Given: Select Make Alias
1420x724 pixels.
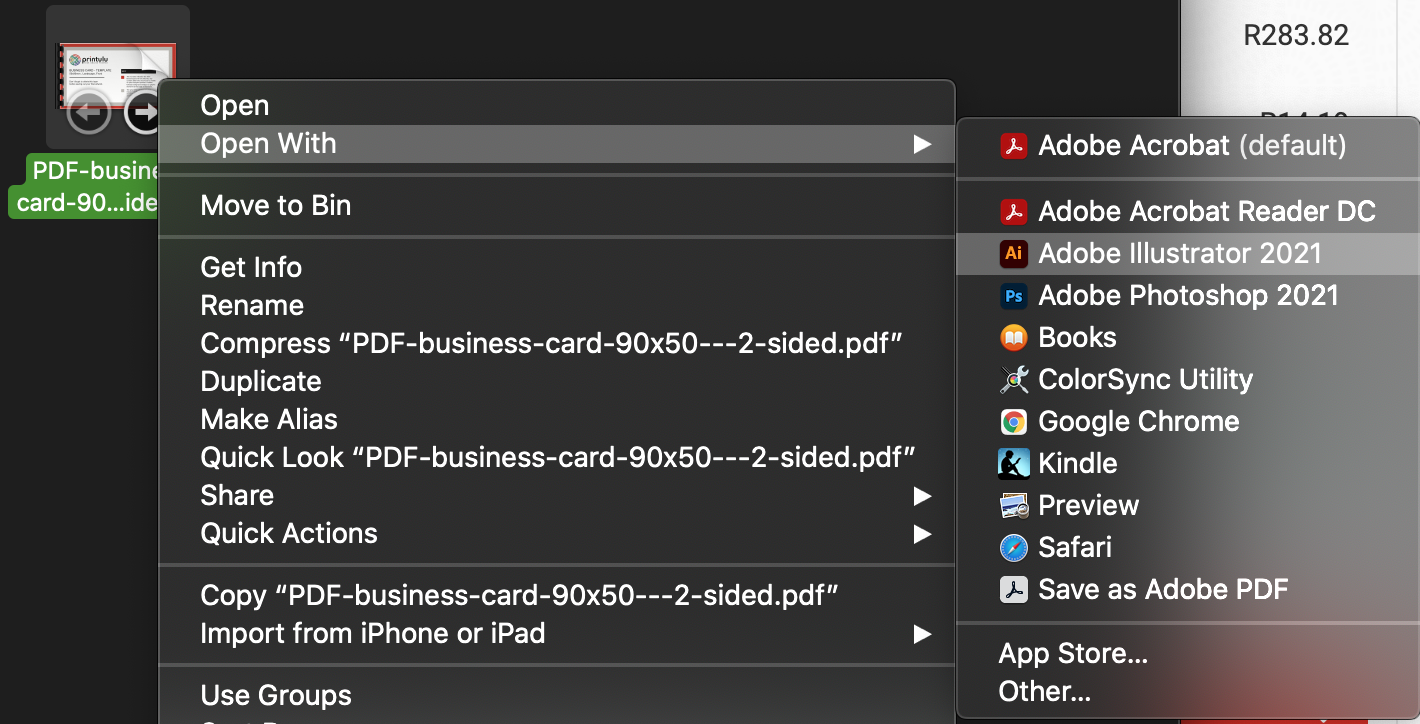Looking at the screenshot, I should click(x=557, y=420).
